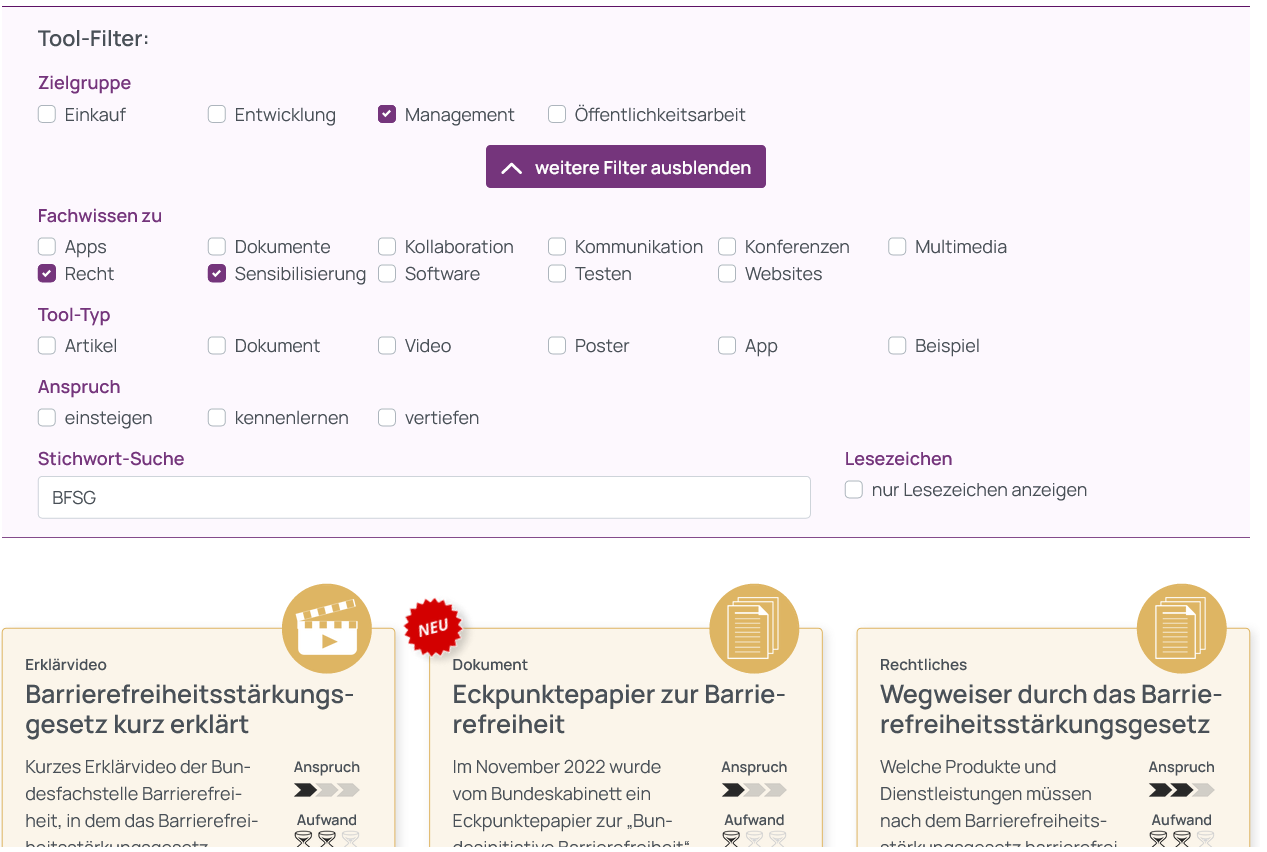Click Anspruch arrow rating on Eckpunktepapier card
The height and width of the screenshot is (852, 1267).
pyautogui.click(x=754, y=790)
